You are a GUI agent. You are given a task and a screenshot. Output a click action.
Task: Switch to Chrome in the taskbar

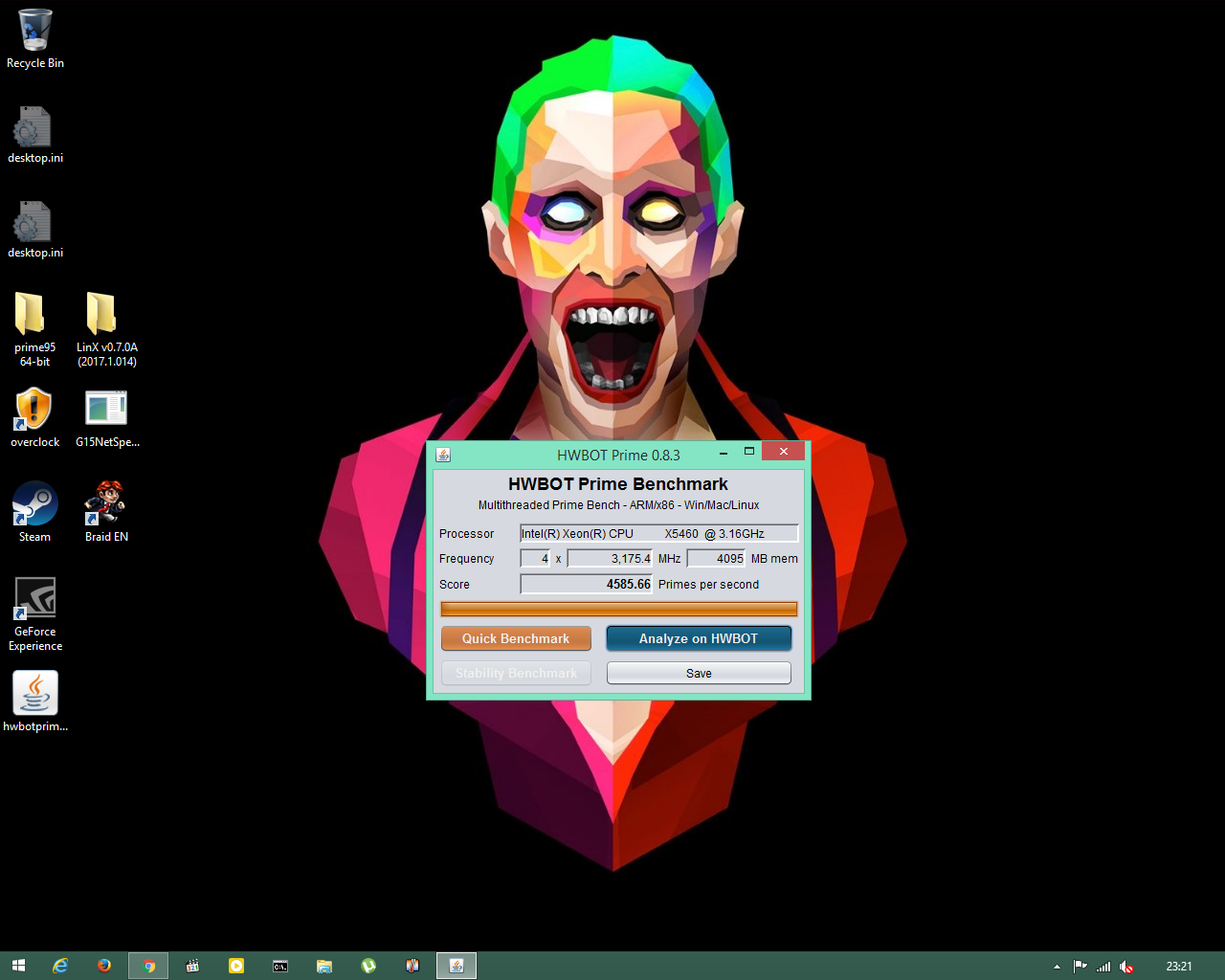pos(148,966)
